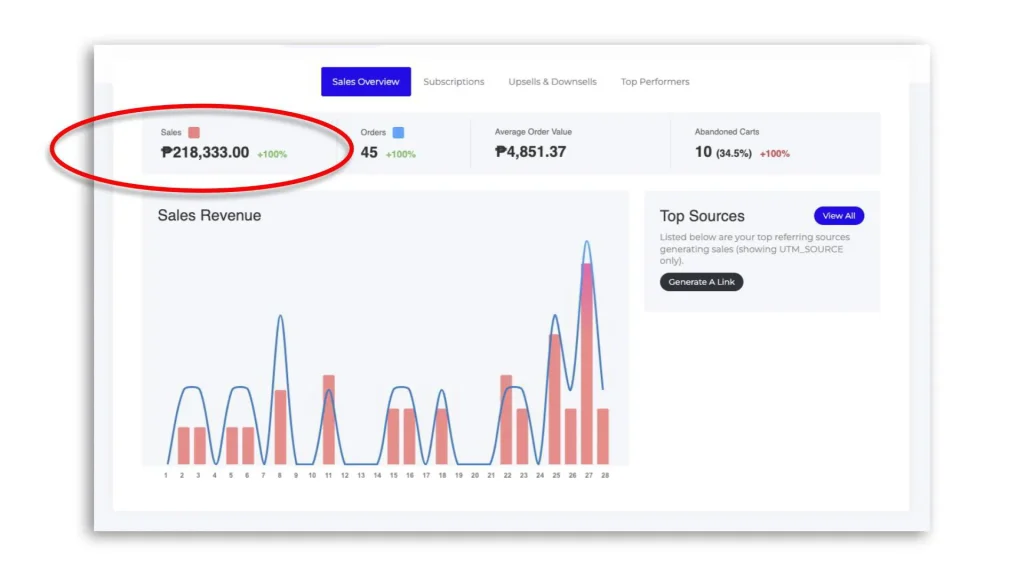Click the Sales Revenue chart title

(x=209, y=216)
